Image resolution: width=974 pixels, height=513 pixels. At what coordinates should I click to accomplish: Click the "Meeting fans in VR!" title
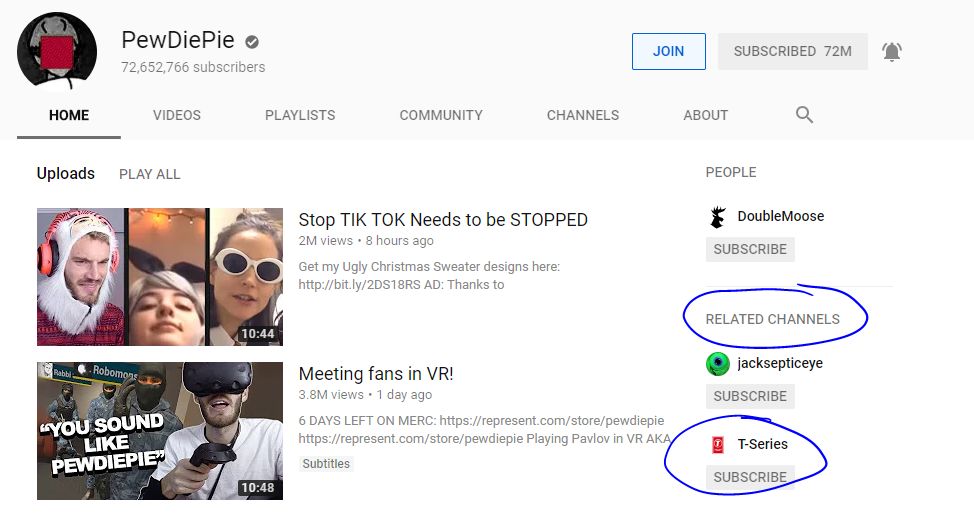point(376,374)
